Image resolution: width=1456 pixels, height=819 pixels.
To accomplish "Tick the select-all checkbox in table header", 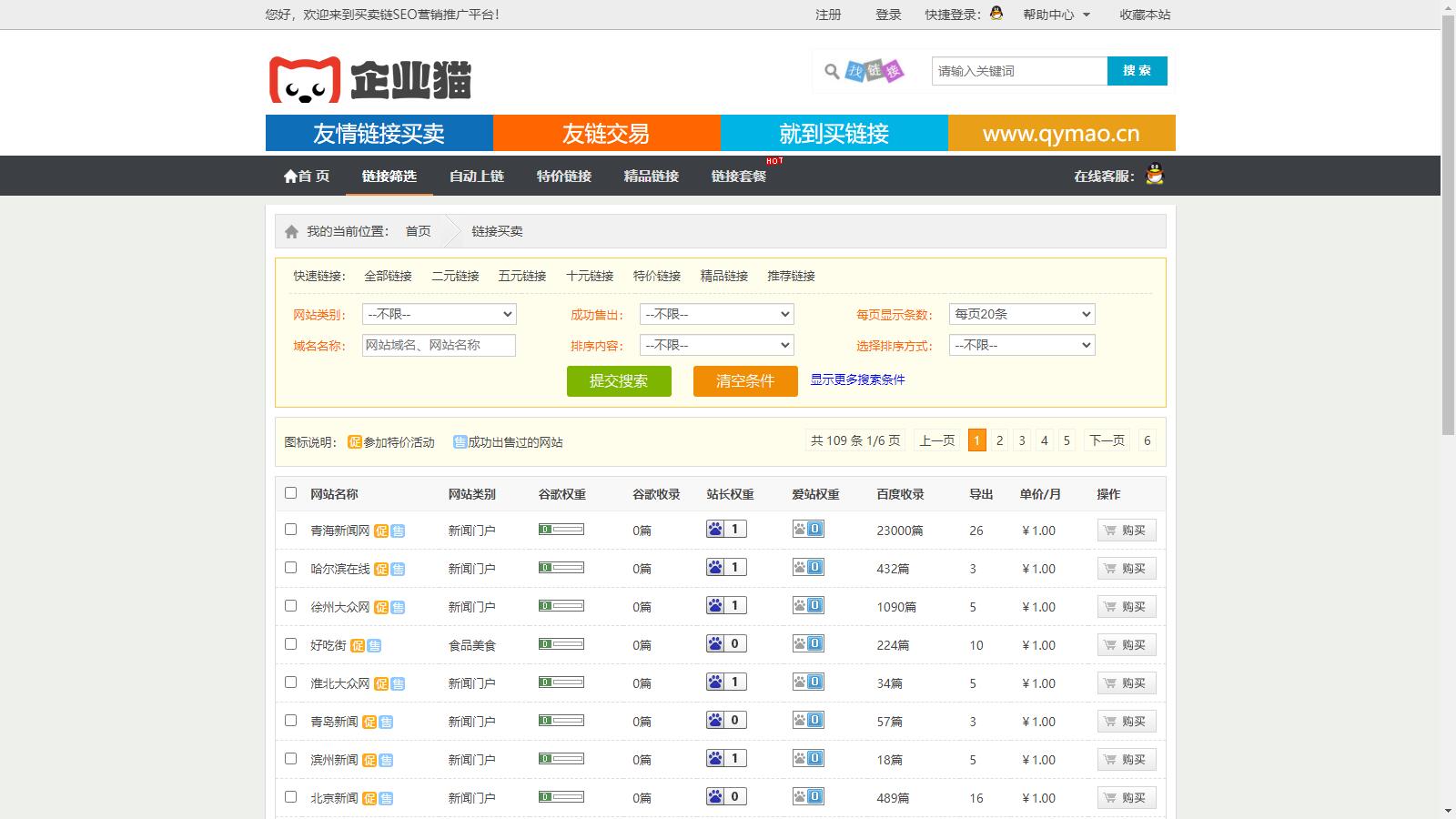I will (290, 492).
